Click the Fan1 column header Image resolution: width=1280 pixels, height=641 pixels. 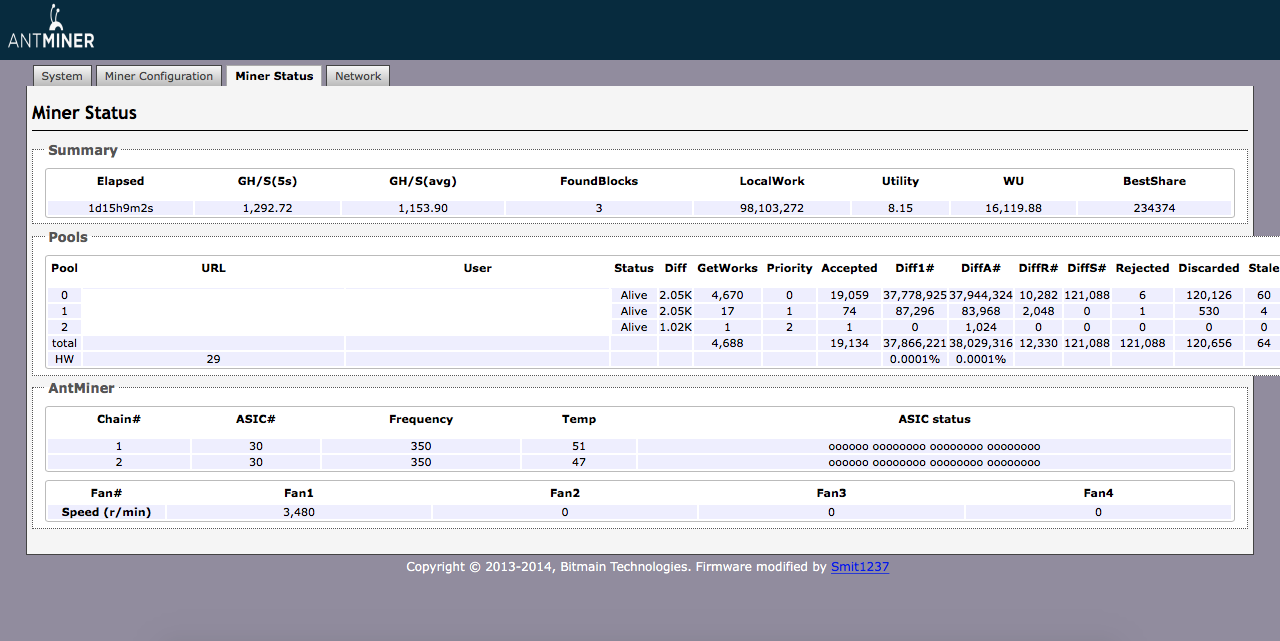tap(299, 493)
